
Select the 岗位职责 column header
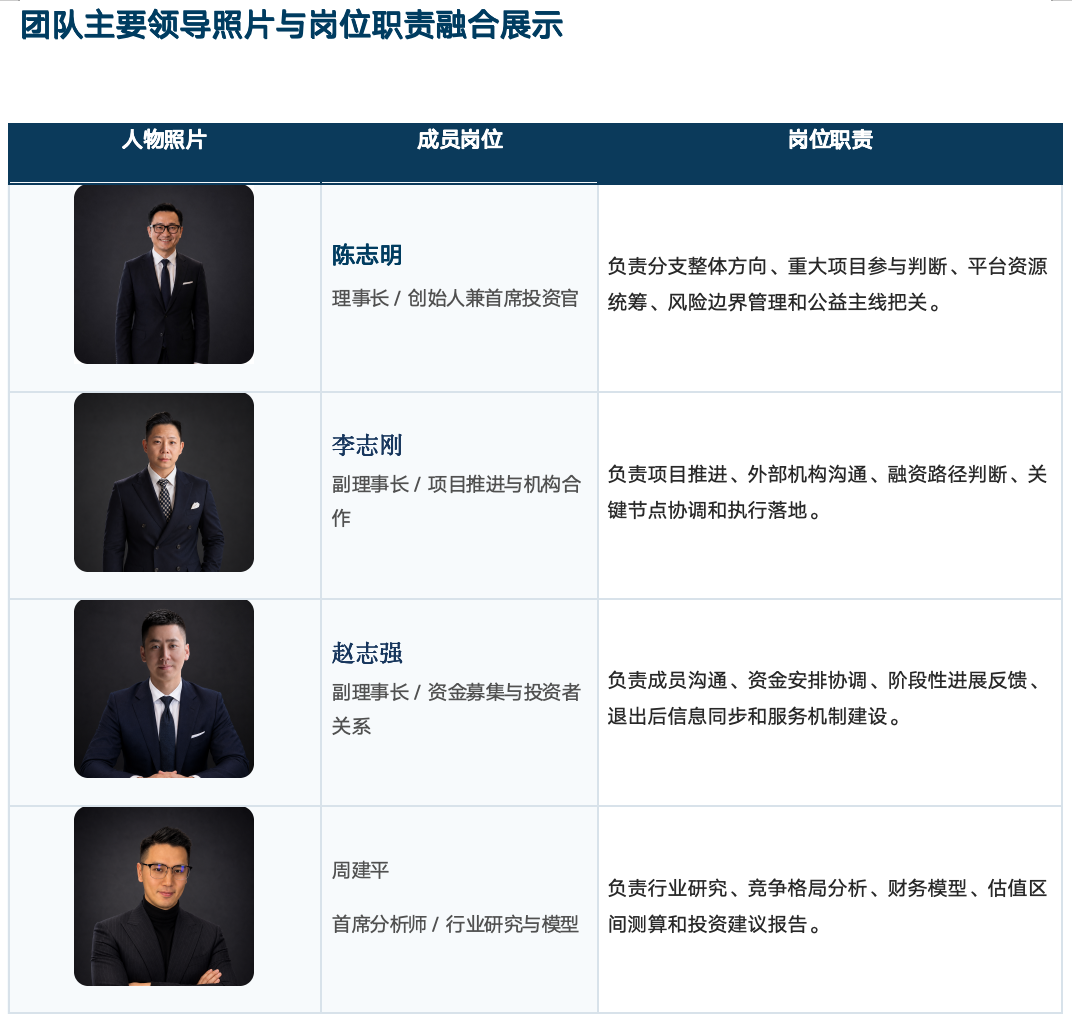tap(830, 139)
